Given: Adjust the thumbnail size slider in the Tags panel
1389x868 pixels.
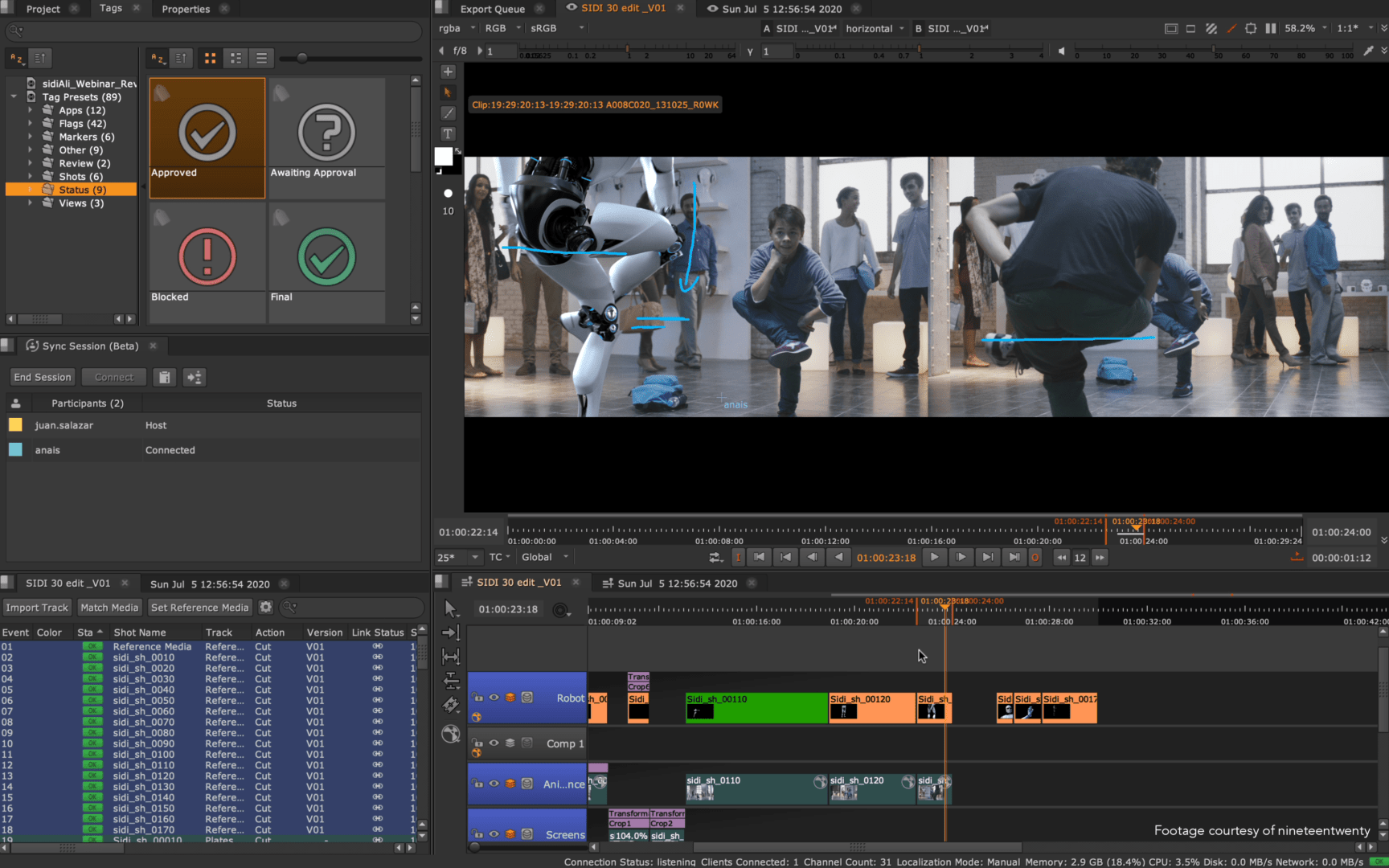Looking at the screenshot, I should [301, 57].
